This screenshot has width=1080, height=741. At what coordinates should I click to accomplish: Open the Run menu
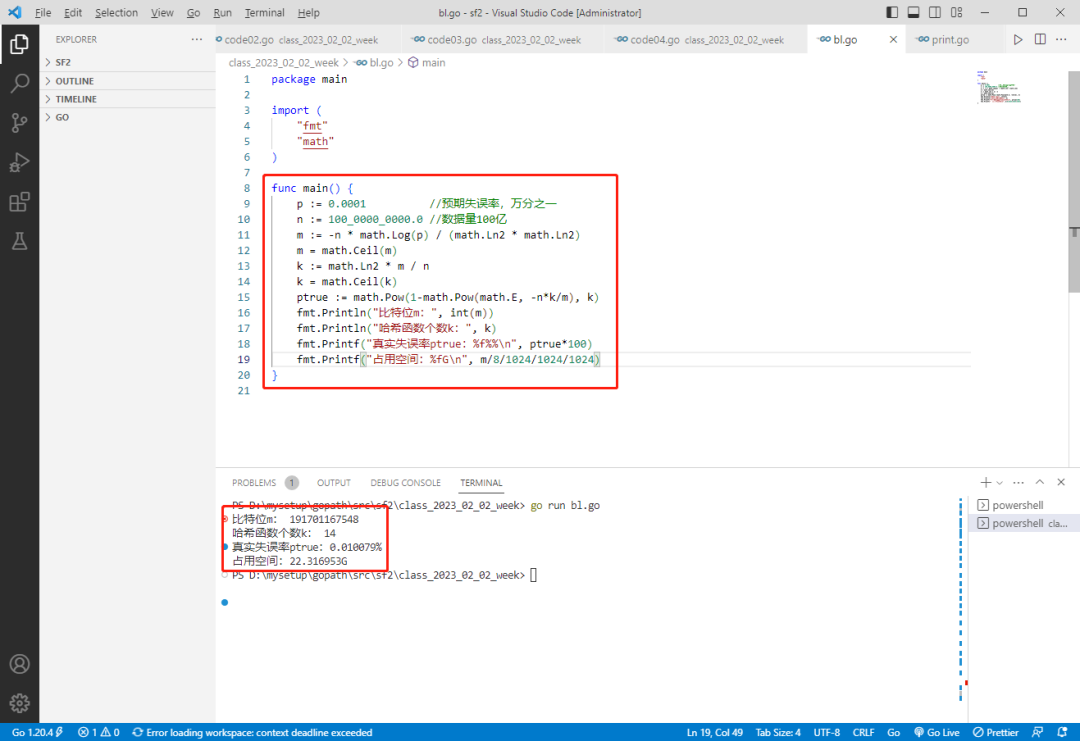point(222,12)
